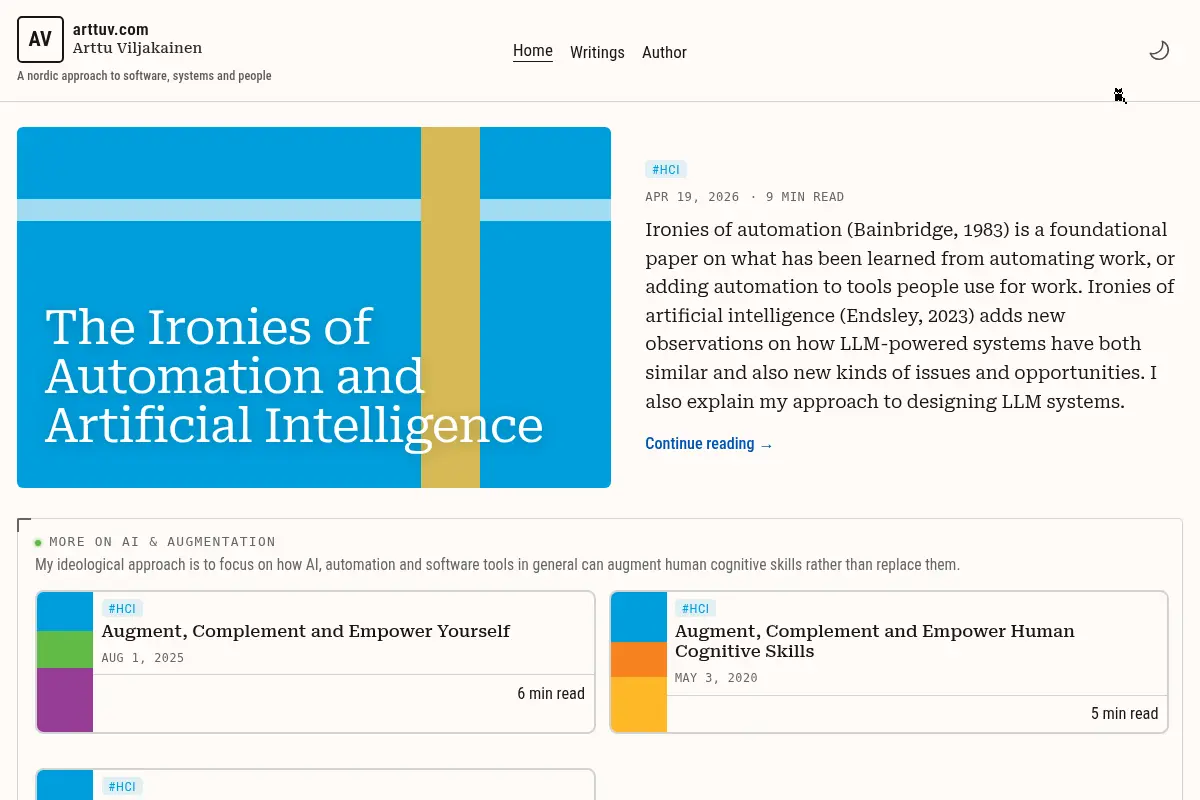This screenshot has height=800, width=1200.
Task: Click the AV logo icon
Action: pos(40,40)
